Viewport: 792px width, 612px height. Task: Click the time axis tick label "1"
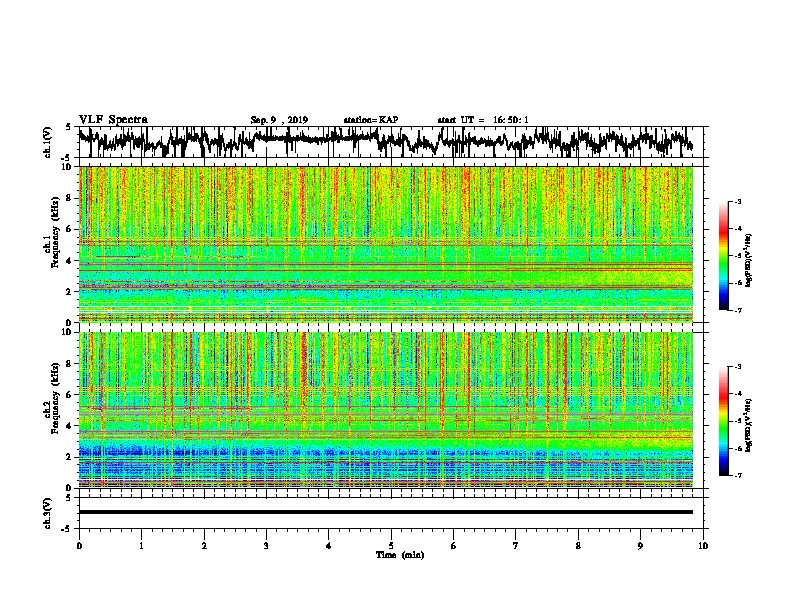pyautogui.click(x=141, y=546)
